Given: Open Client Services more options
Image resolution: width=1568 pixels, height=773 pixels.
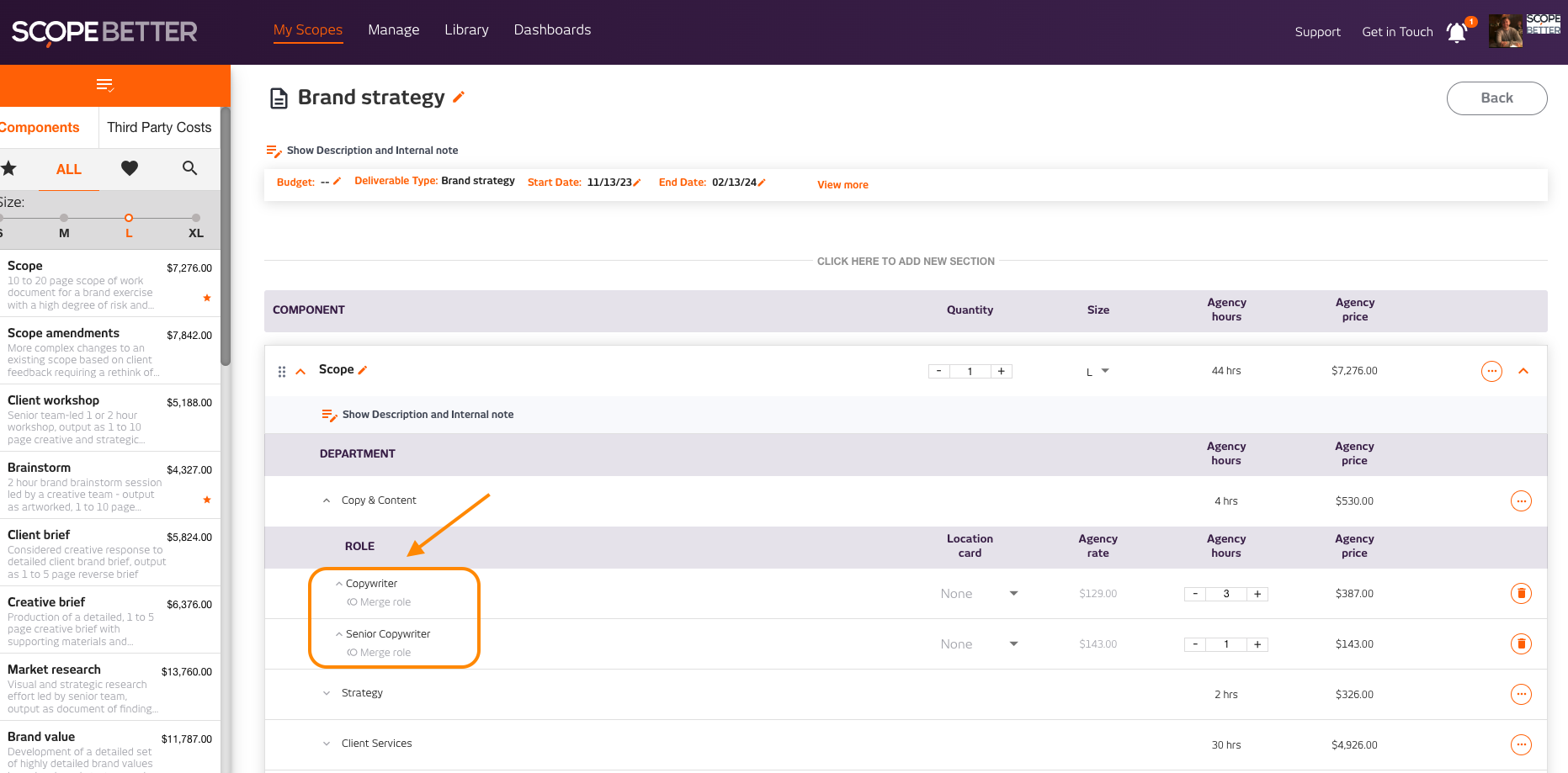Looking at the screenshot, I should coord(1521,745).
